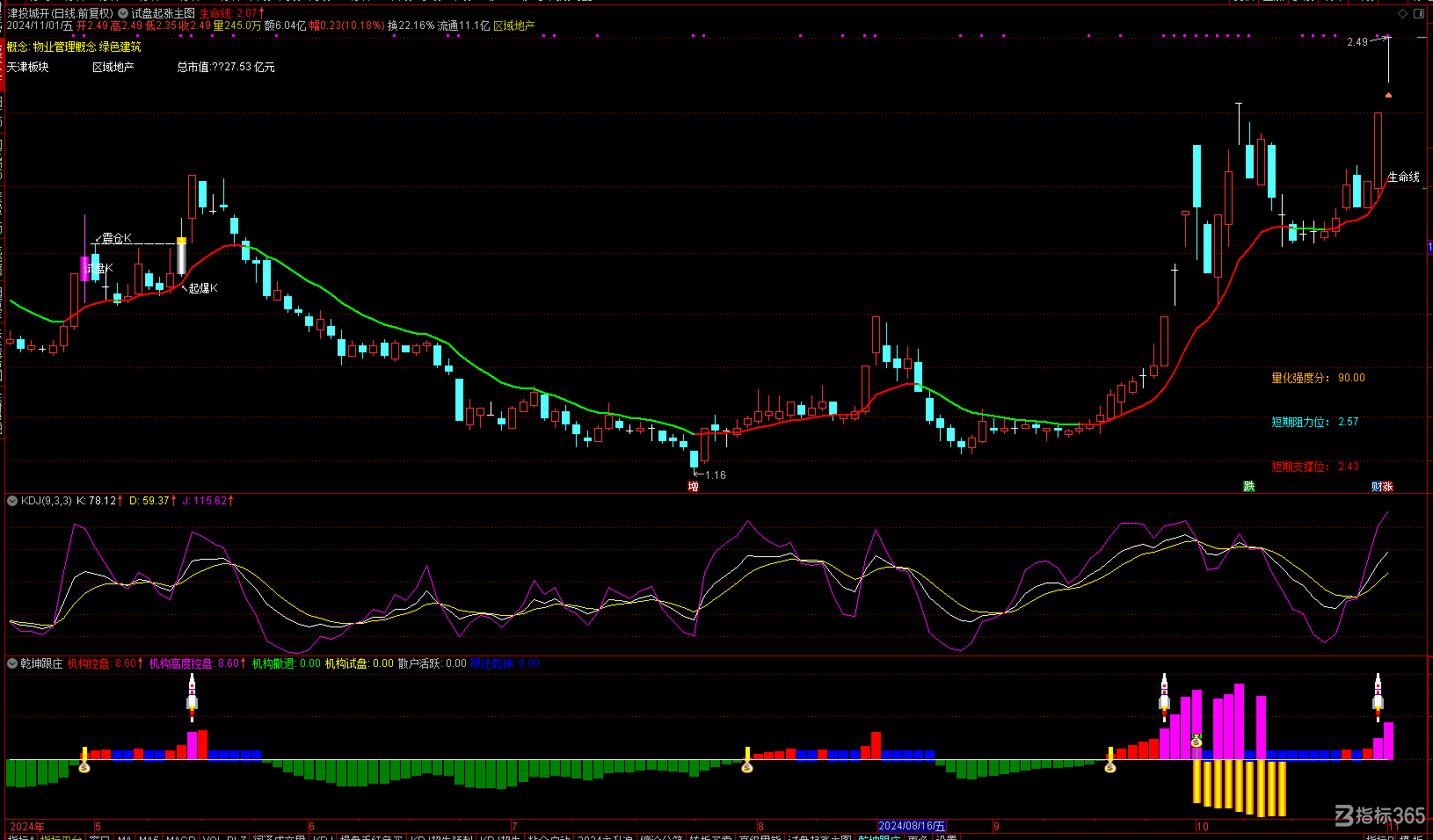Click the 散户活跃 0.00 readout
Image resolution: width=1433 pixels, height=840 pixels.
click(x=433, y=663)
